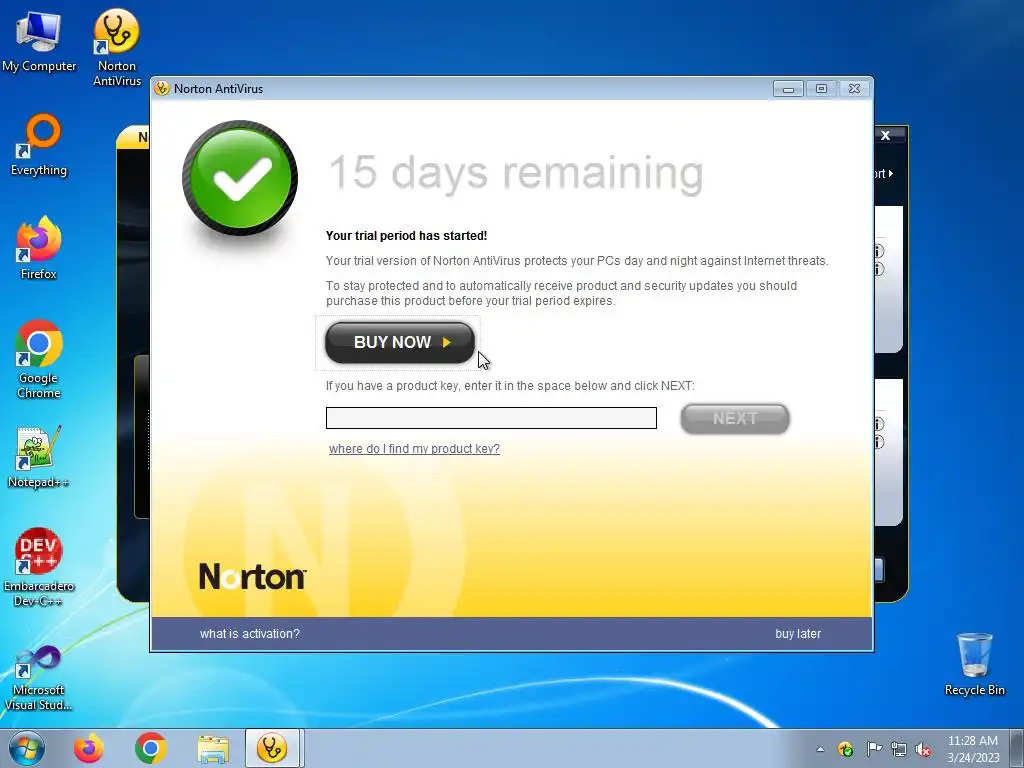Maximize the Norton AntiVirus dialog
The image size is (1024, 768).
822,89
